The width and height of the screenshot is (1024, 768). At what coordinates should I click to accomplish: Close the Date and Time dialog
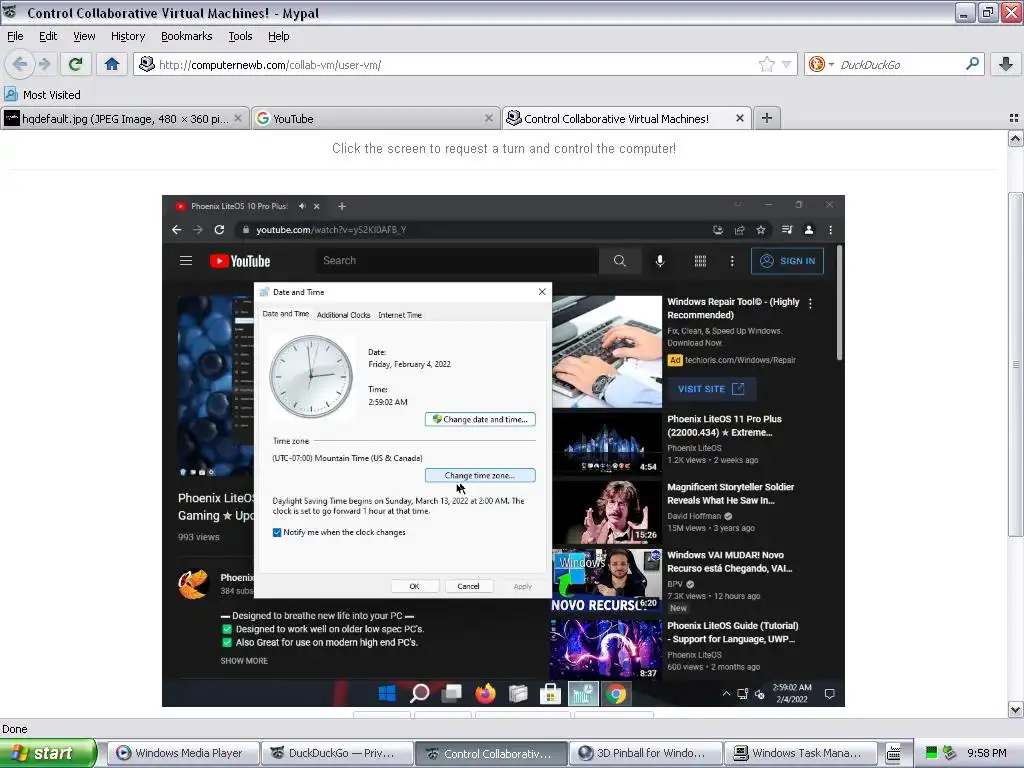542,292
